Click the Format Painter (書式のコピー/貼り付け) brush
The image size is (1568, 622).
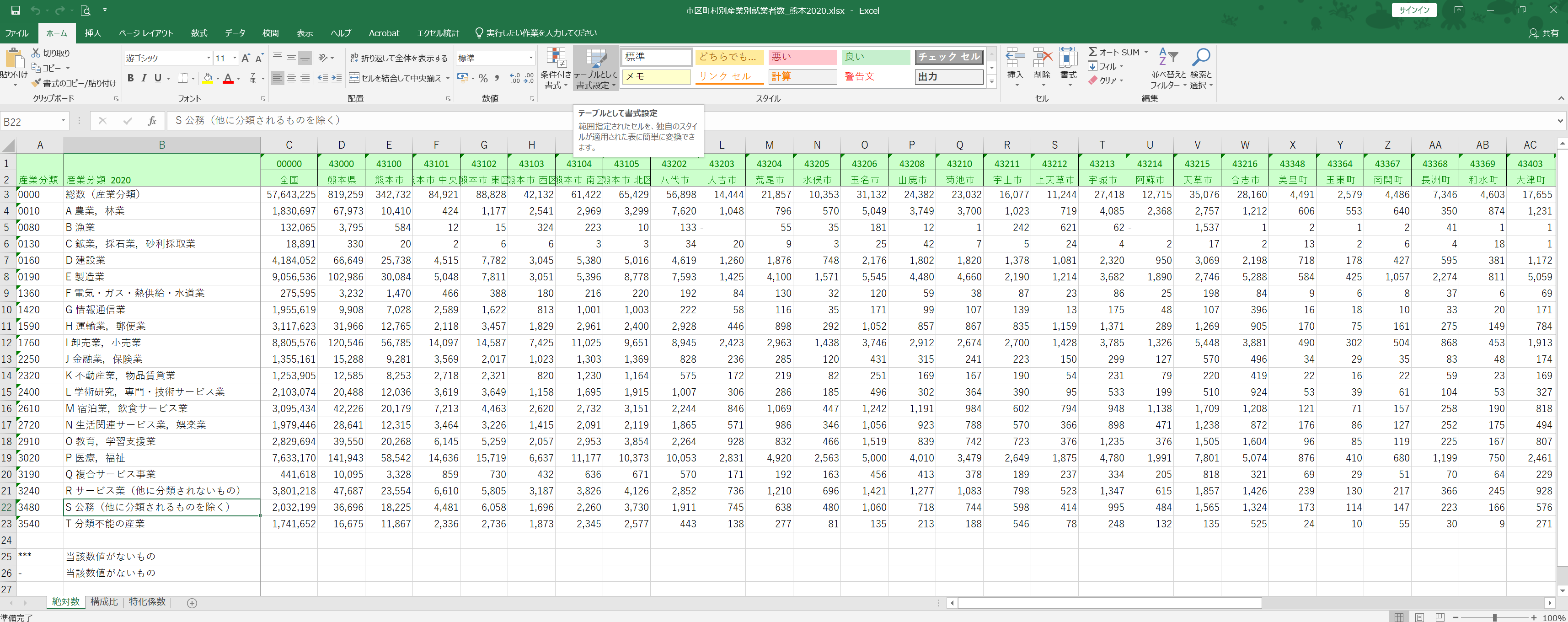pos(74,83)
